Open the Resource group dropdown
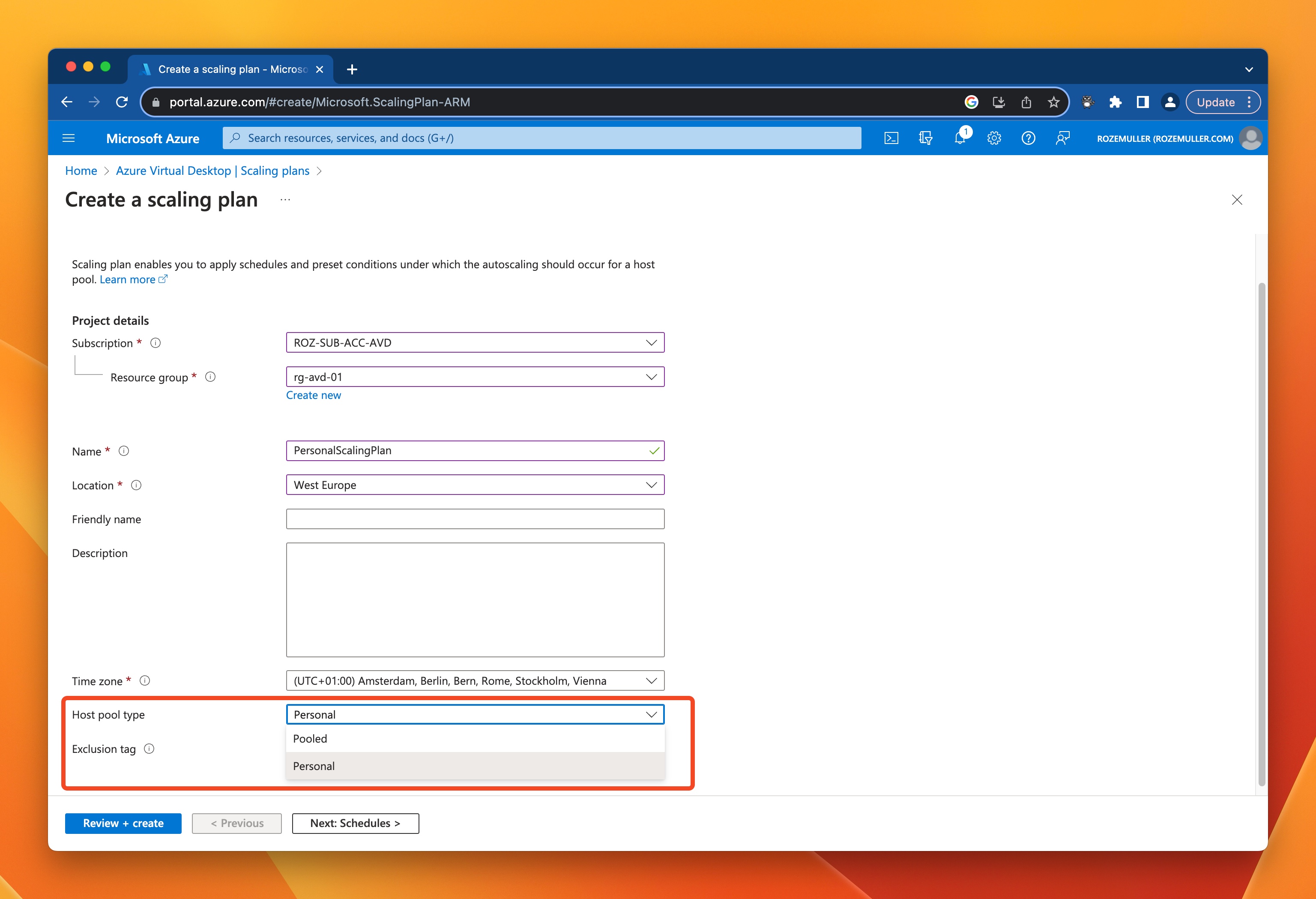The height and width of the screenshot is (899, 1316). (475, 377)
